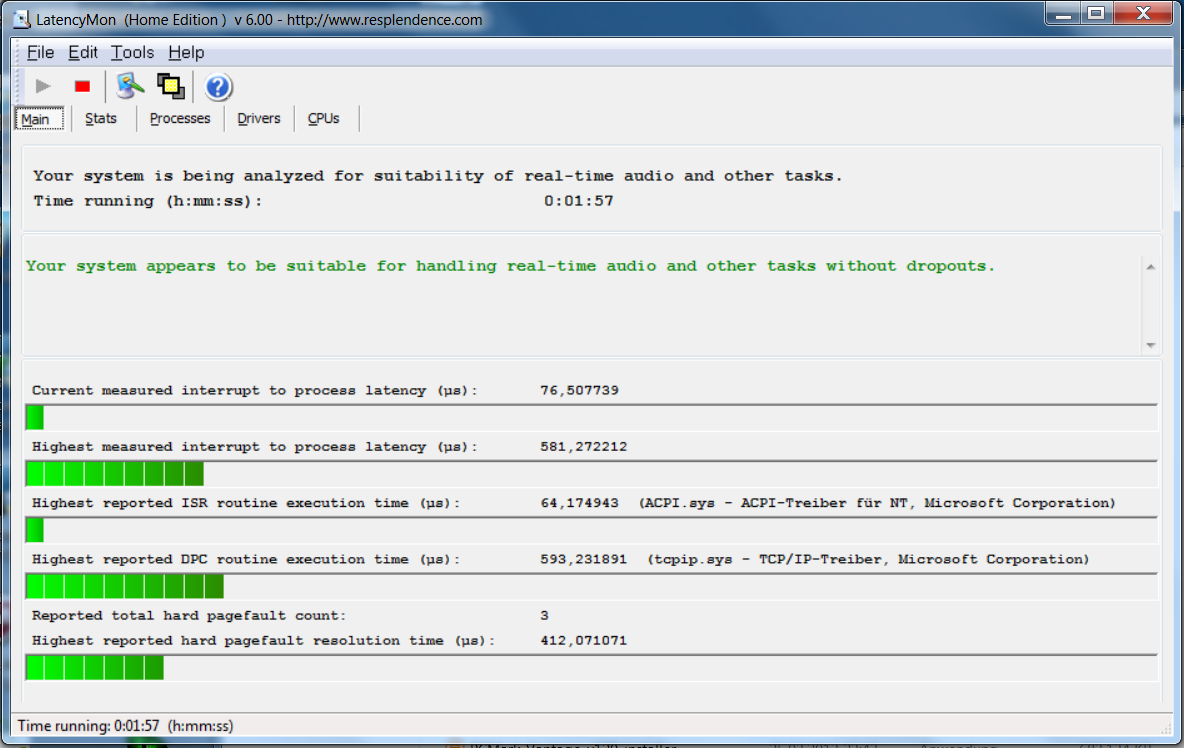Switch to the Stats tab
This screenshot has width=1184, height=748.
click(100, 119)
